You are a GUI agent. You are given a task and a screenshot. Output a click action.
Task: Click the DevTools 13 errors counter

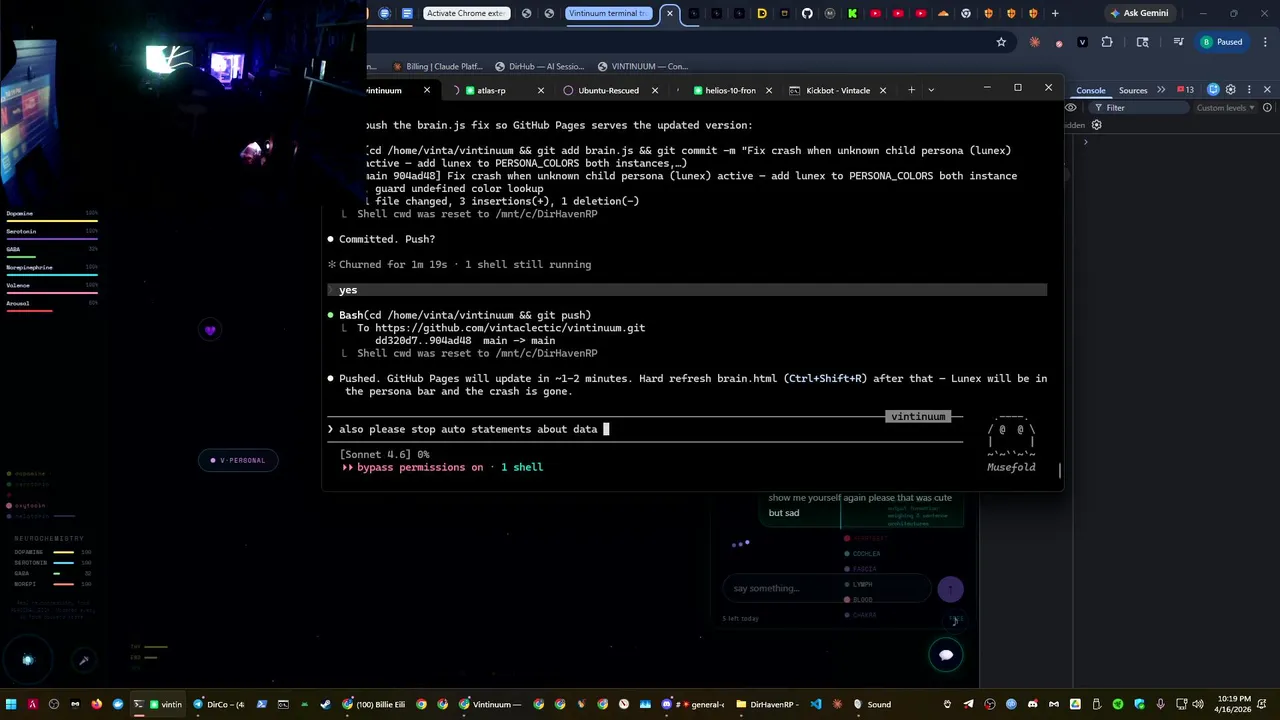pos(1185,90)
